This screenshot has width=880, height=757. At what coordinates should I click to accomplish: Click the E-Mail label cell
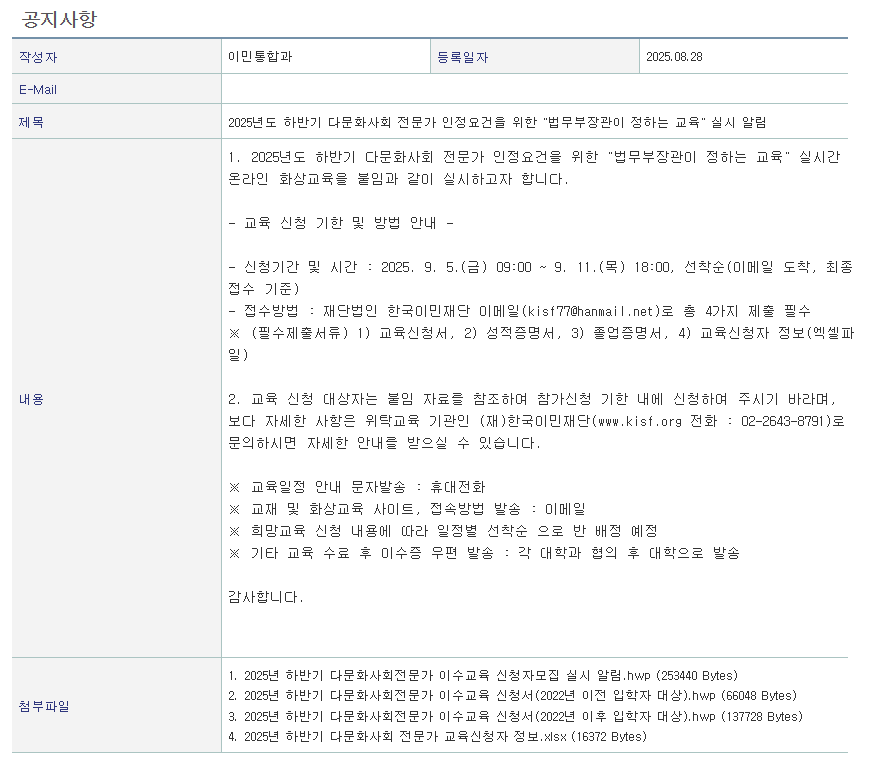pos(116,89)
